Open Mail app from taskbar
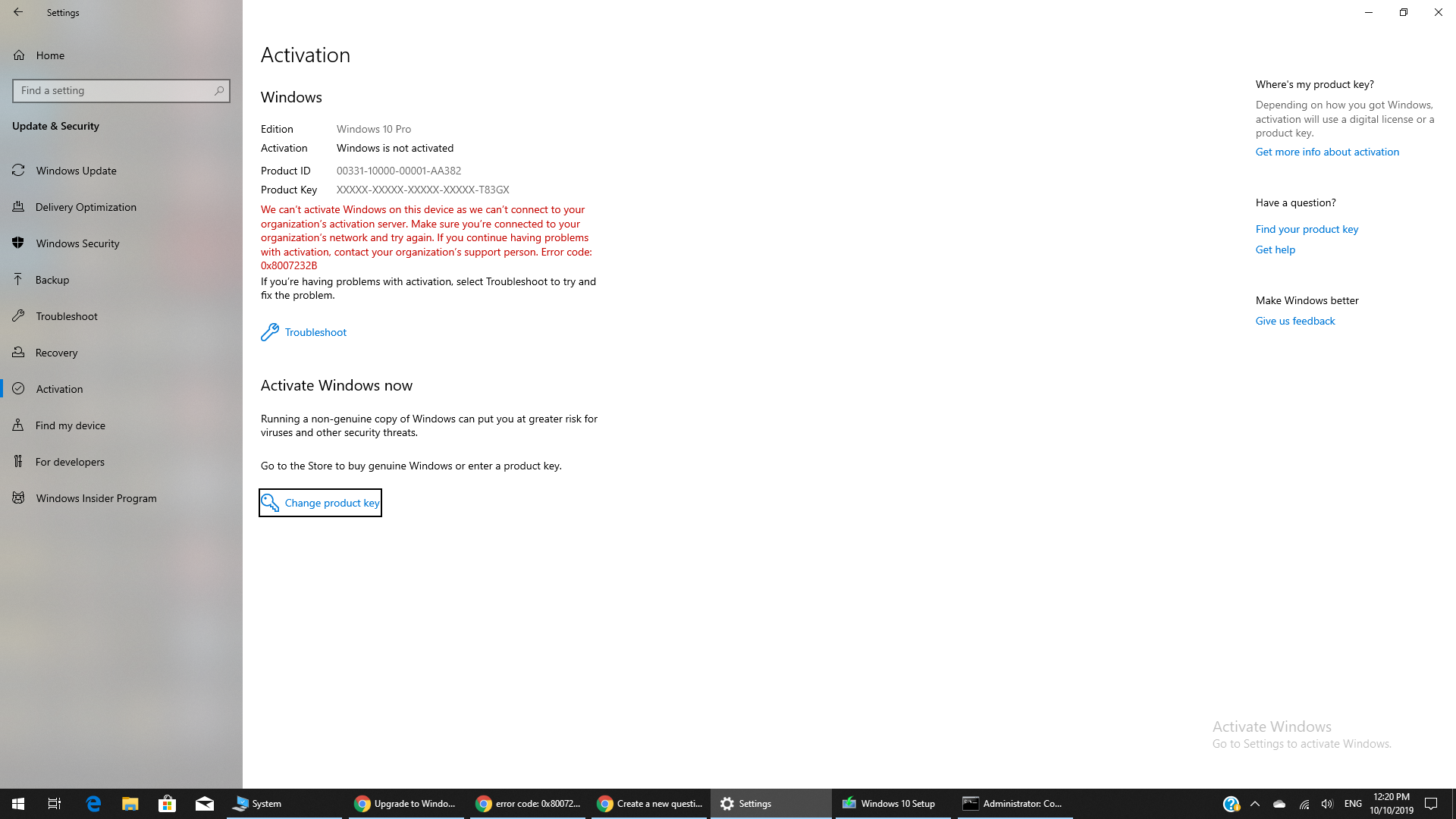1456x819 pixels. pyautogui.click(x=204, y=804)
